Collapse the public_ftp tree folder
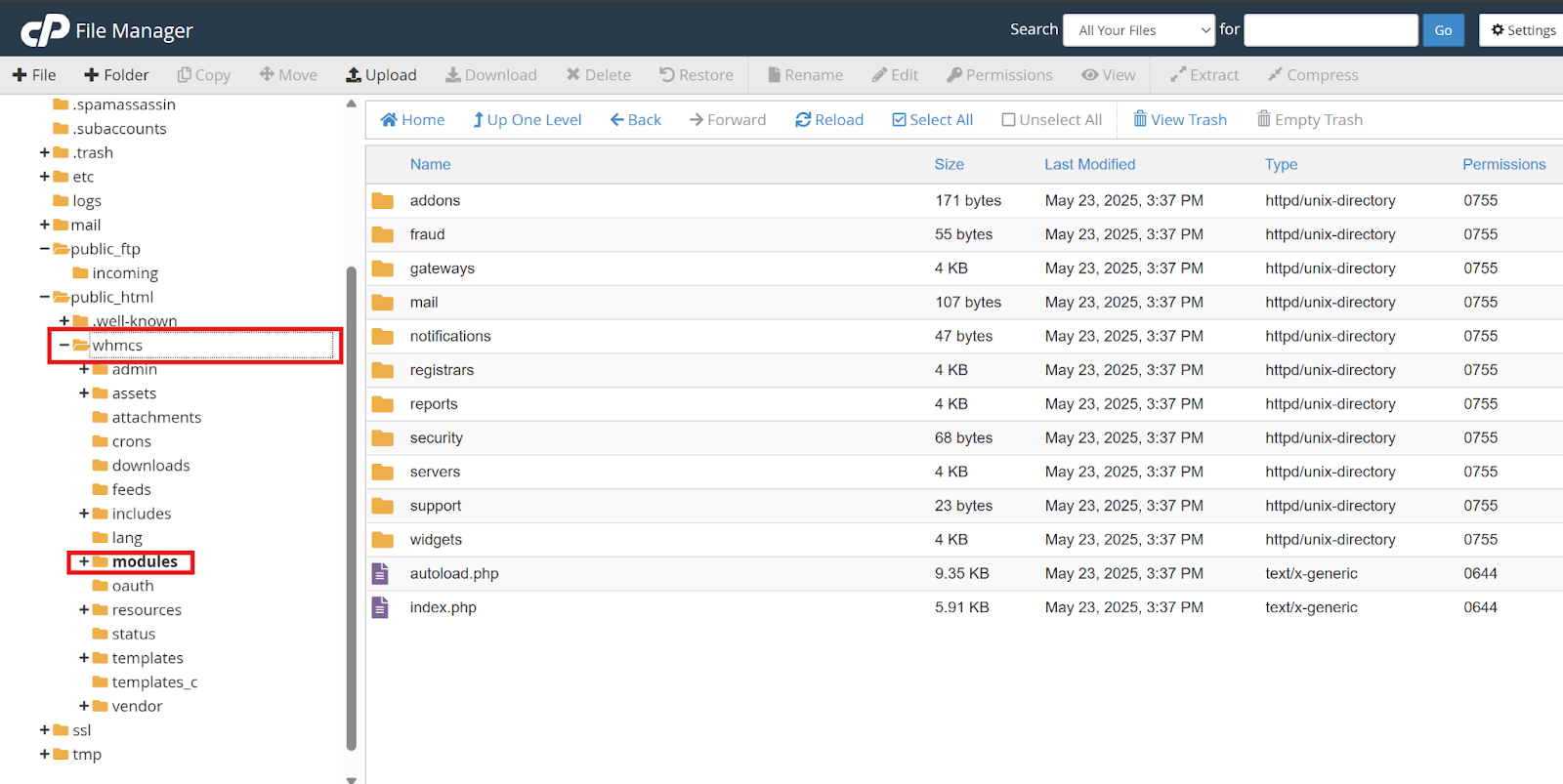 pyautogui.click(x=45, y=249)
